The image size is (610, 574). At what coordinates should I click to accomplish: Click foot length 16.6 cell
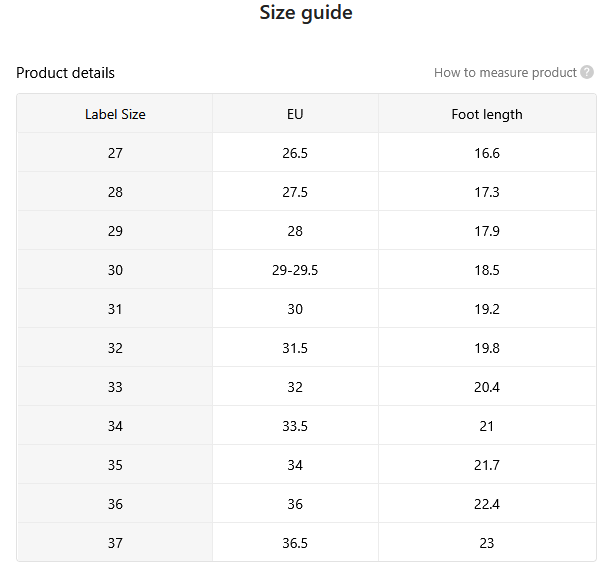(x=487, y=153)
